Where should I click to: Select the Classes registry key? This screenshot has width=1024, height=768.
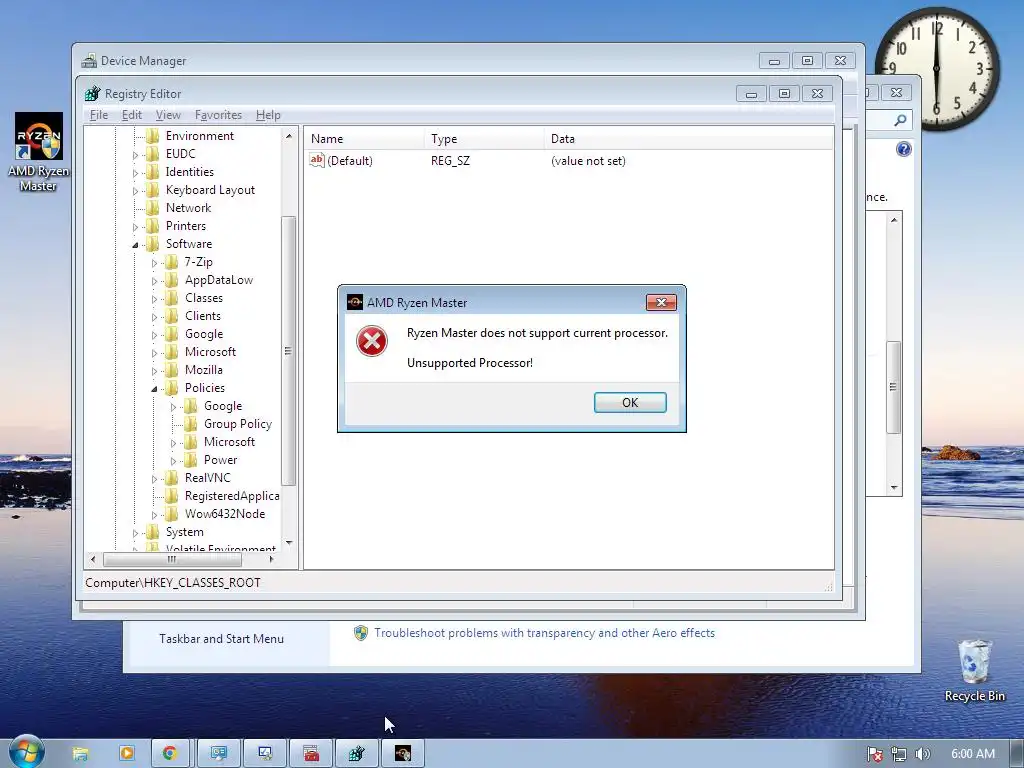204,298
